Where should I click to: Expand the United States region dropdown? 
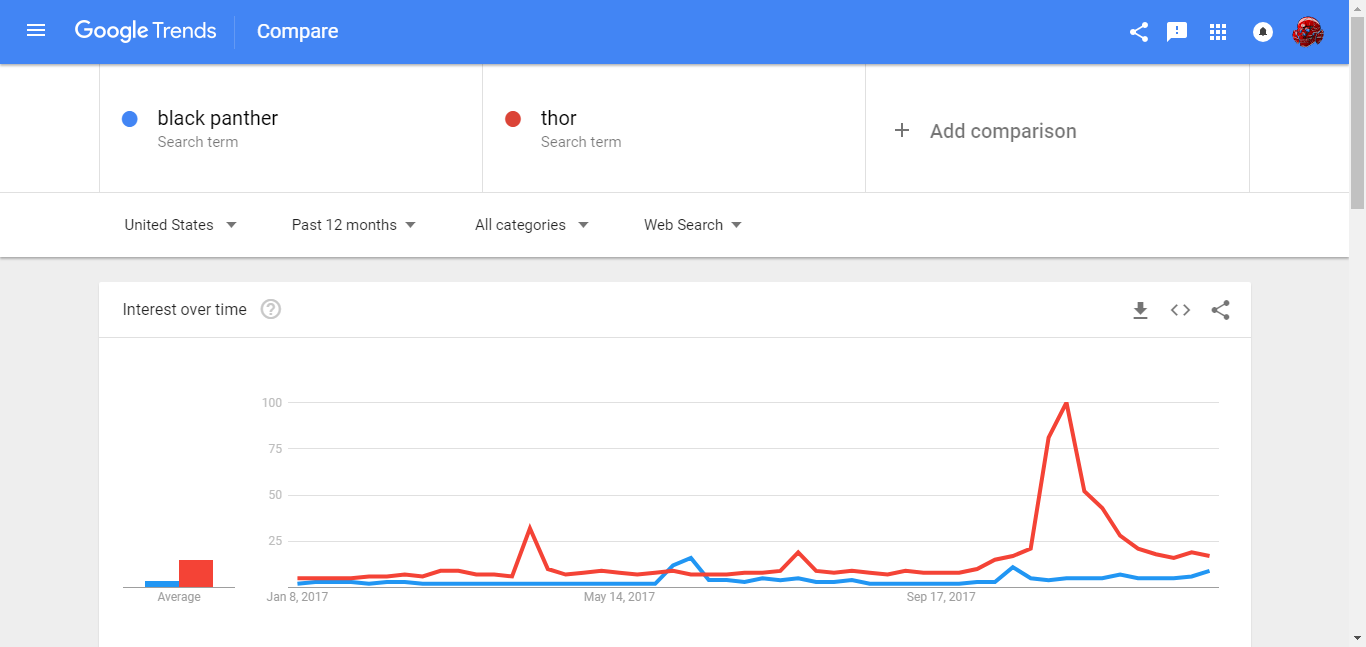pos(180,225)
